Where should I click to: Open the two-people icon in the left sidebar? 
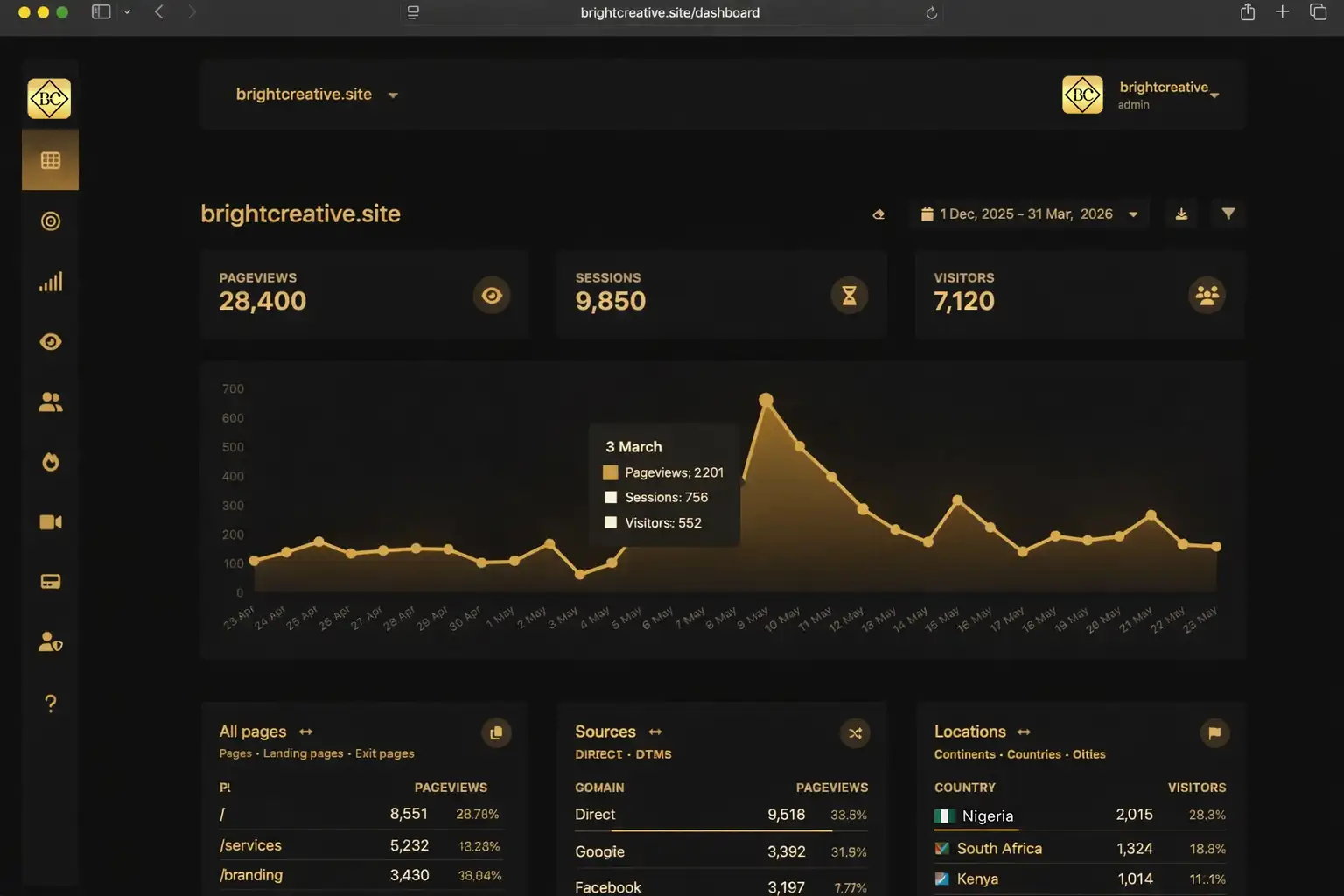coord(51,402)
